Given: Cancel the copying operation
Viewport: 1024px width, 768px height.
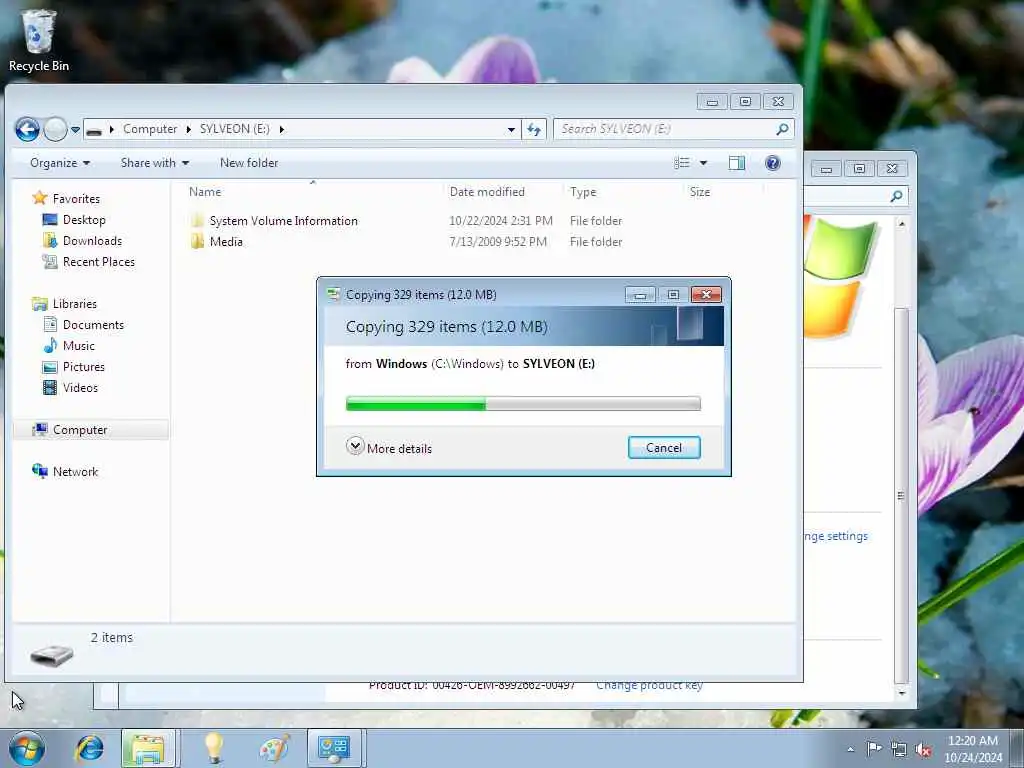Looking at the screenshot, I should (x=664, y=447).
